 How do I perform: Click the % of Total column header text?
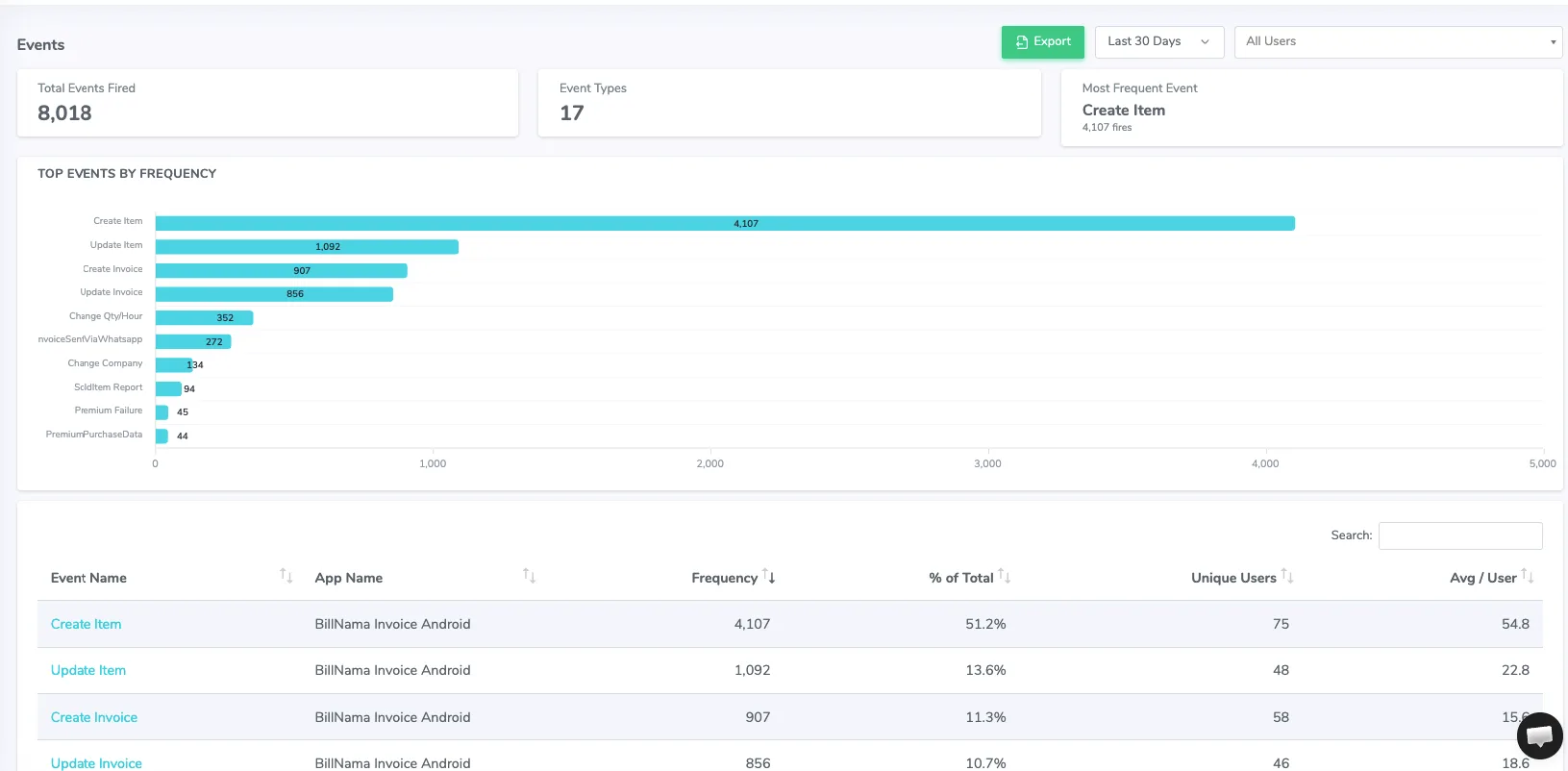coord(961,578)
